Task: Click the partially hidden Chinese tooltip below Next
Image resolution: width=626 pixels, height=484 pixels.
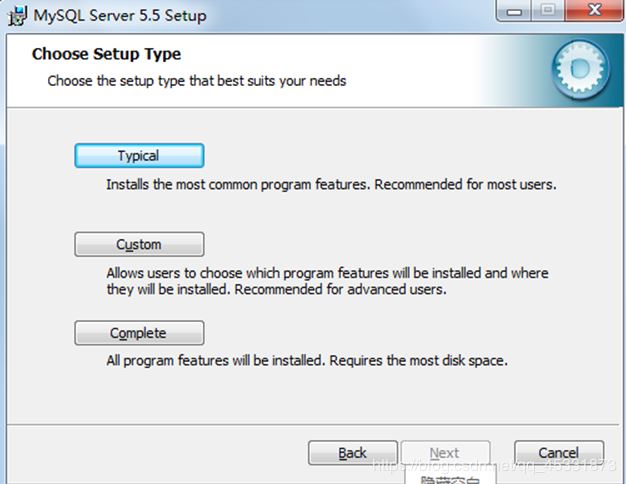Action: 444,479
